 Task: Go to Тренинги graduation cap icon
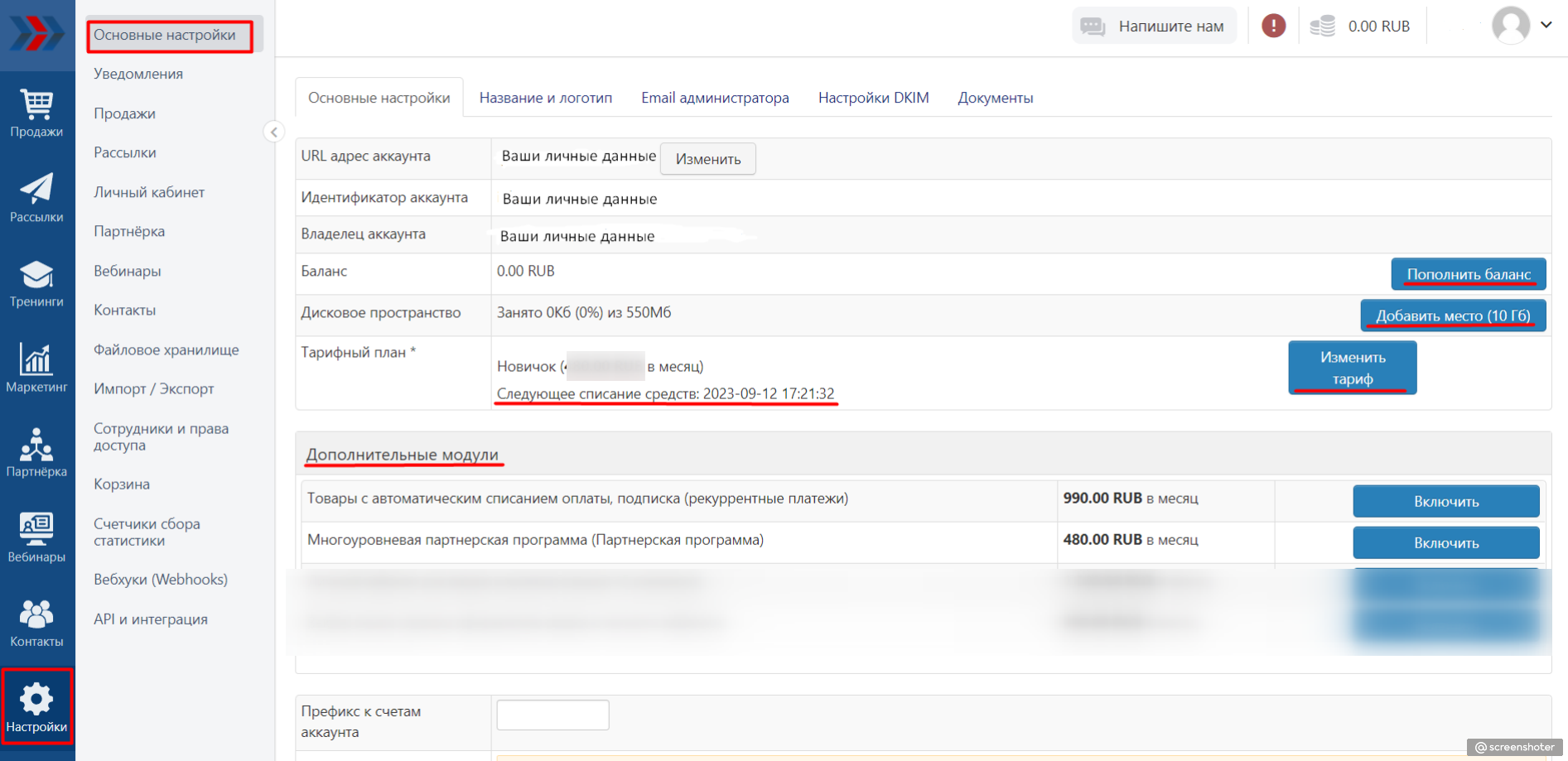pos(36,275)
